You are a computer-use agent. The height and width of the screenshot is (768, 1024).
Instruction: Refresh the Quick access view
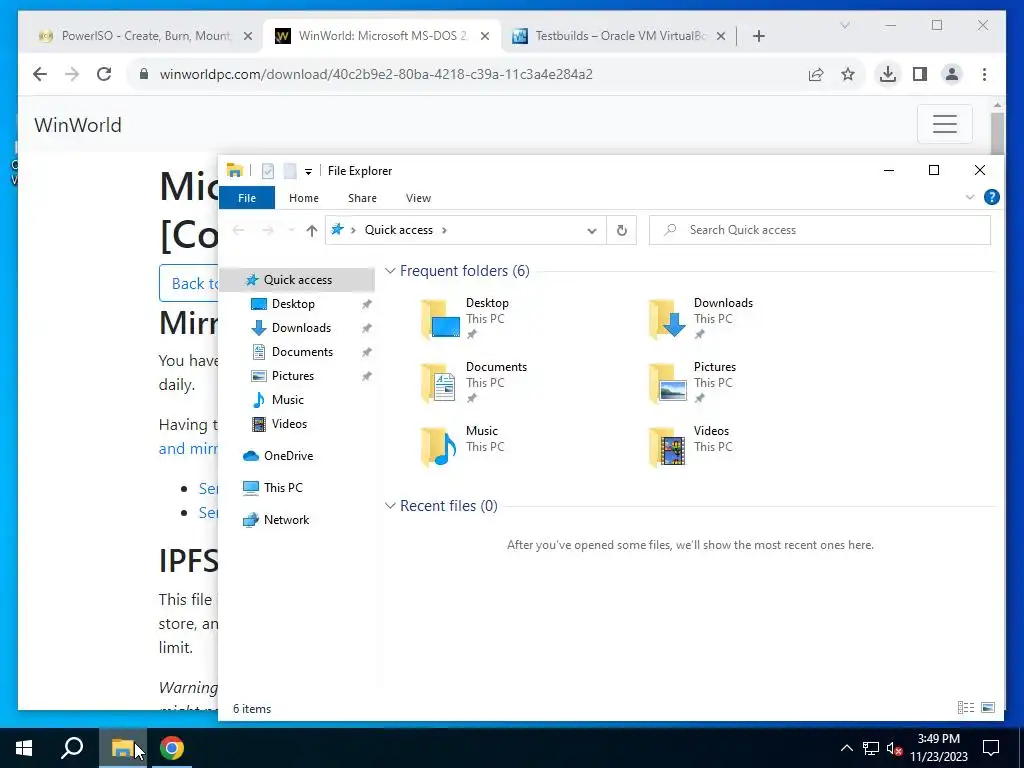click(622, 231)
